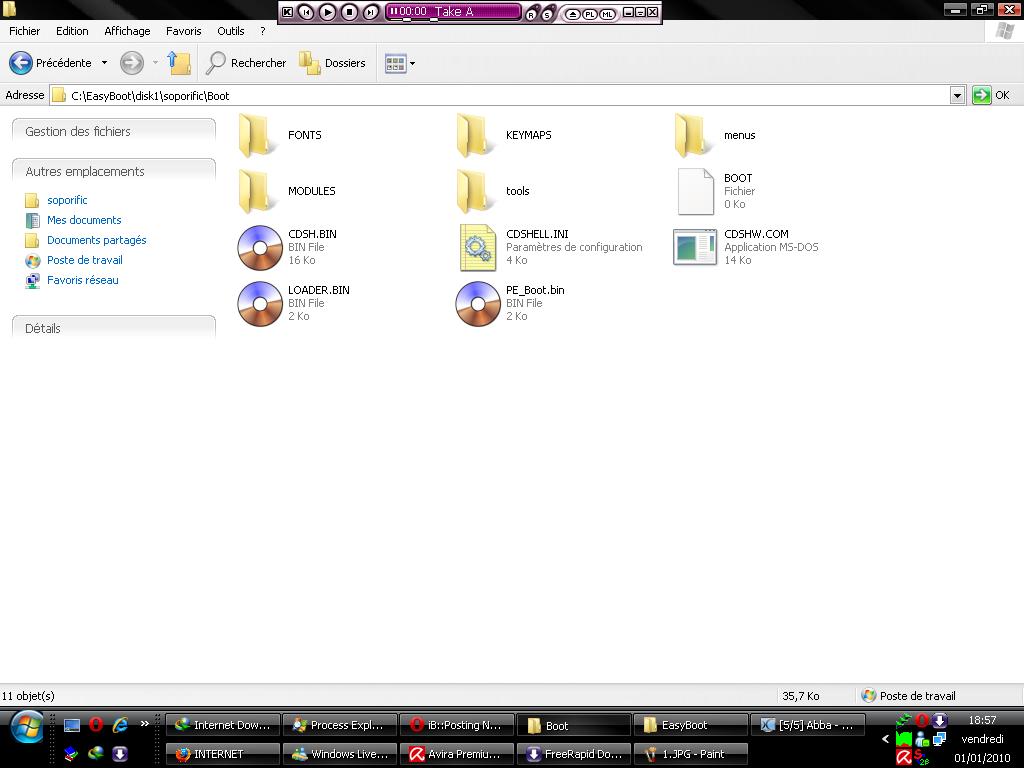The image size is (1024, 768).
Task: Open the Fichier menu
Action: pyautogui.click(x=24, y=31)
